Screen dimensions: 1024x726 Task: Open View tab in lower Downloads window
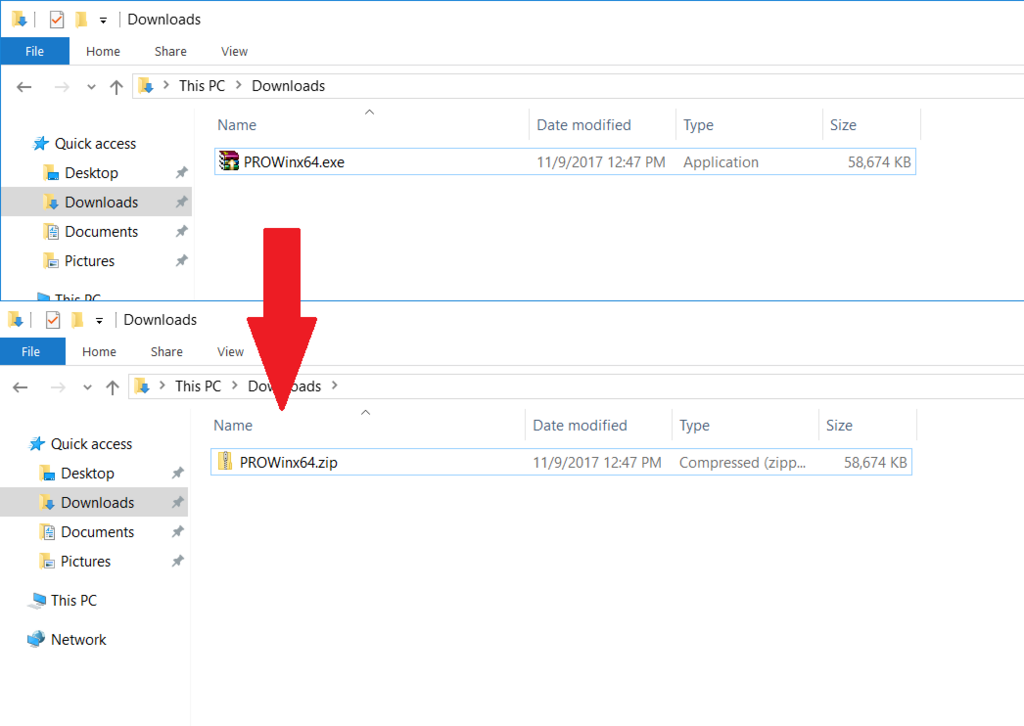pos(230,351)
